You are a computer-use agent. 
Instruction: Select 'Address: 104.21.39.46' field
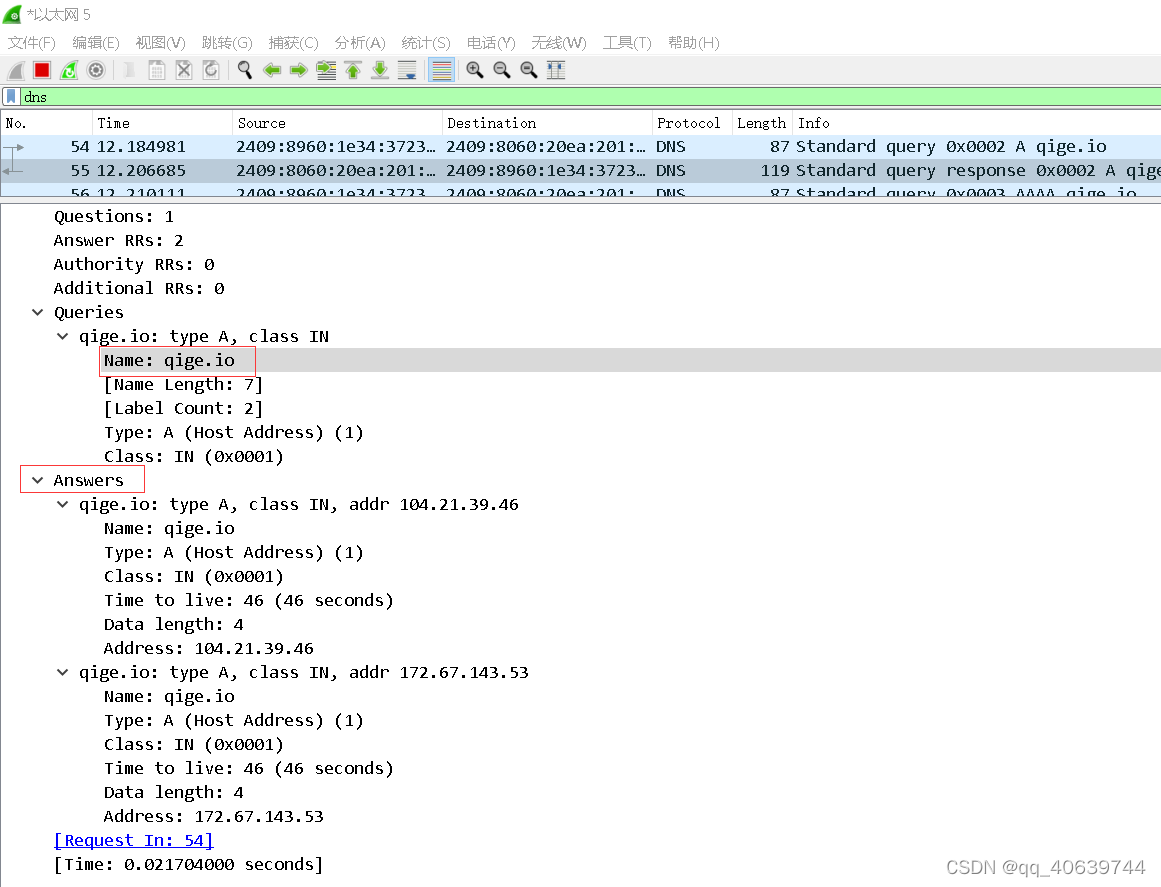click(x=209, y=649)
